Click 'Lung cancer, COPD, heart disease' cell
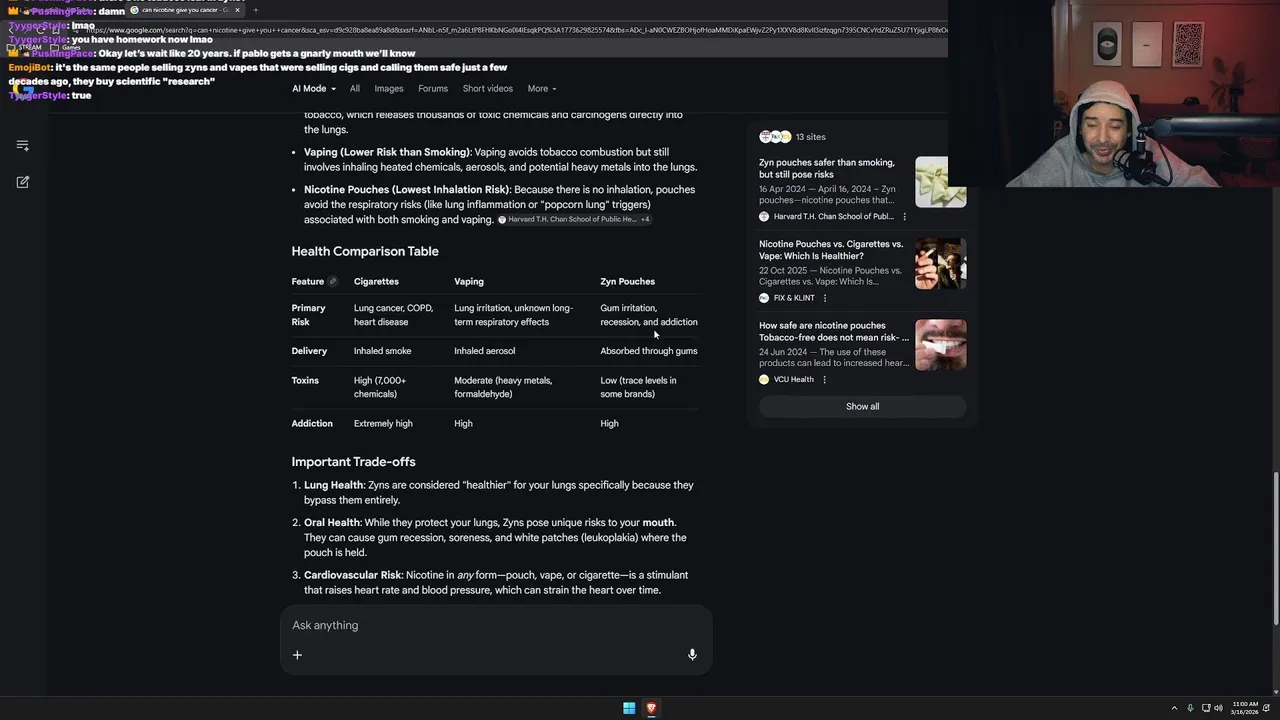 point(394,315)
